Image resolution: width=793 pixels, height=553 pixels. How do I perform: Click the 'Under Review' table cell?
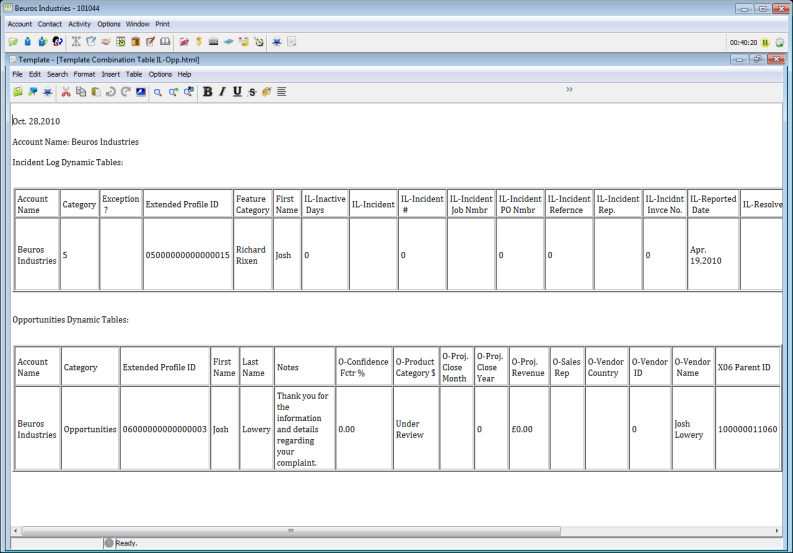[416, 429]
